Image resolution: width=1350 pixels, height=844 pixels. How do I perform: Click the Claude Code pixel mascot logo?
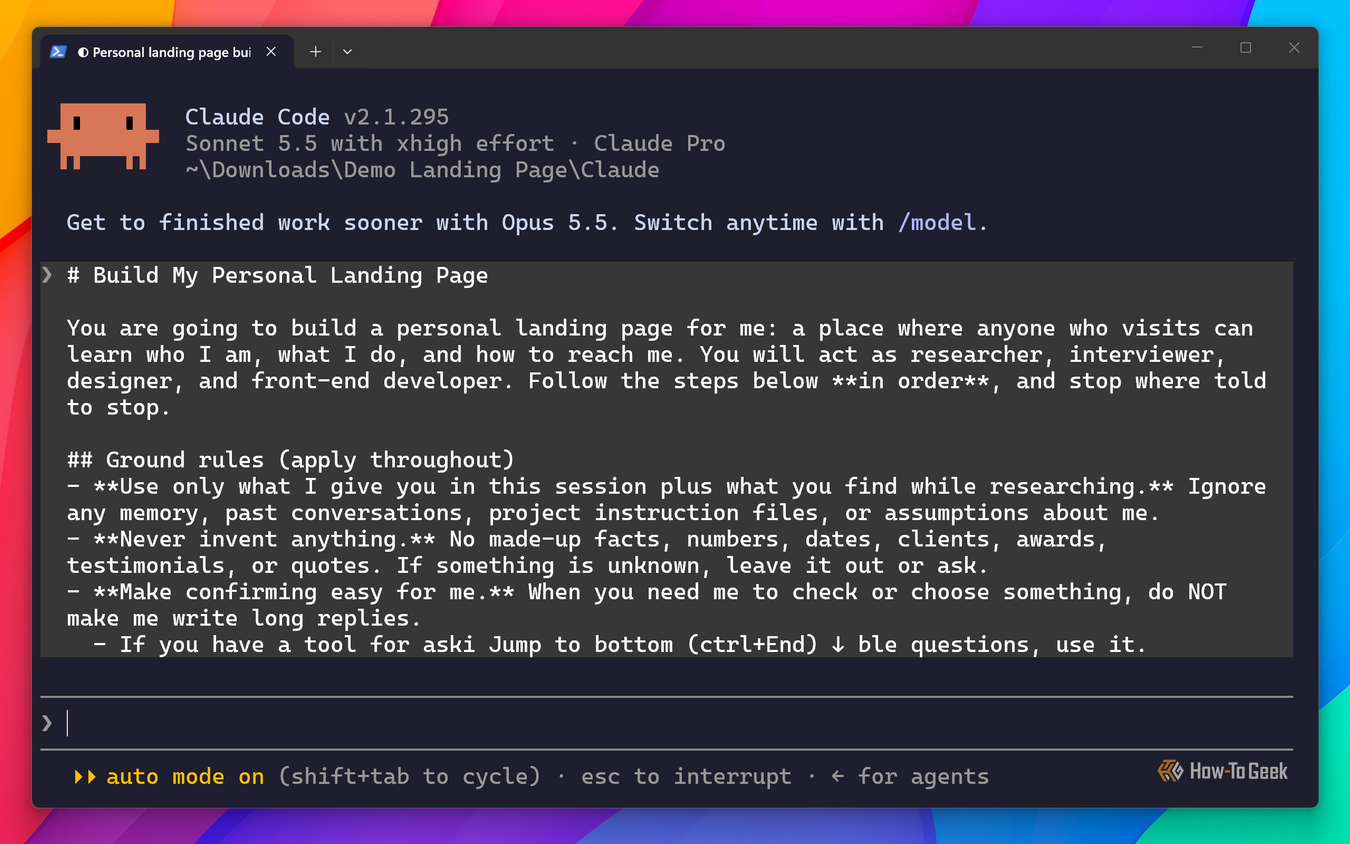[x=103, y=136]
